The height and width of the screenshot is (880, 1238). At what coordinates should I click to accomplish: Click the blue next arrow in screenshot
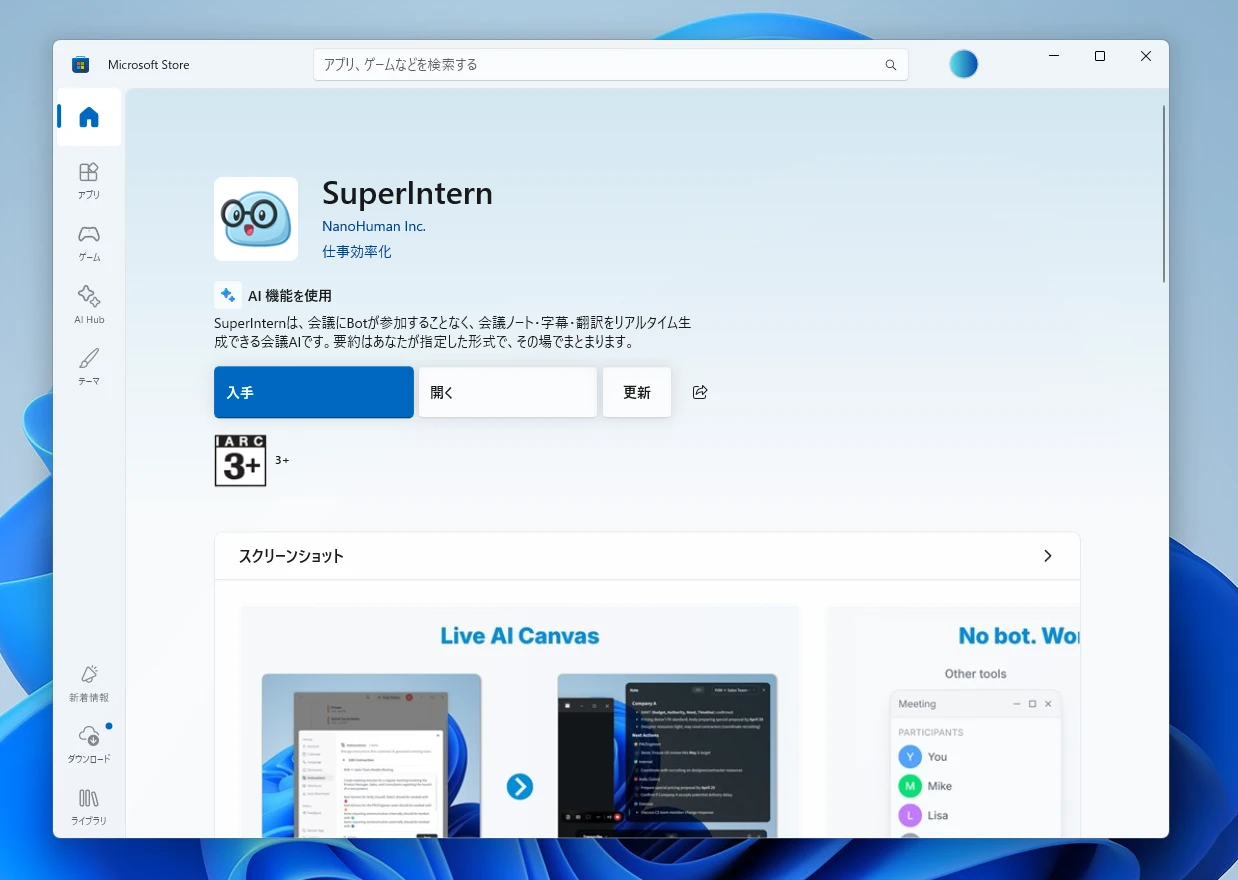click(519, 787)
